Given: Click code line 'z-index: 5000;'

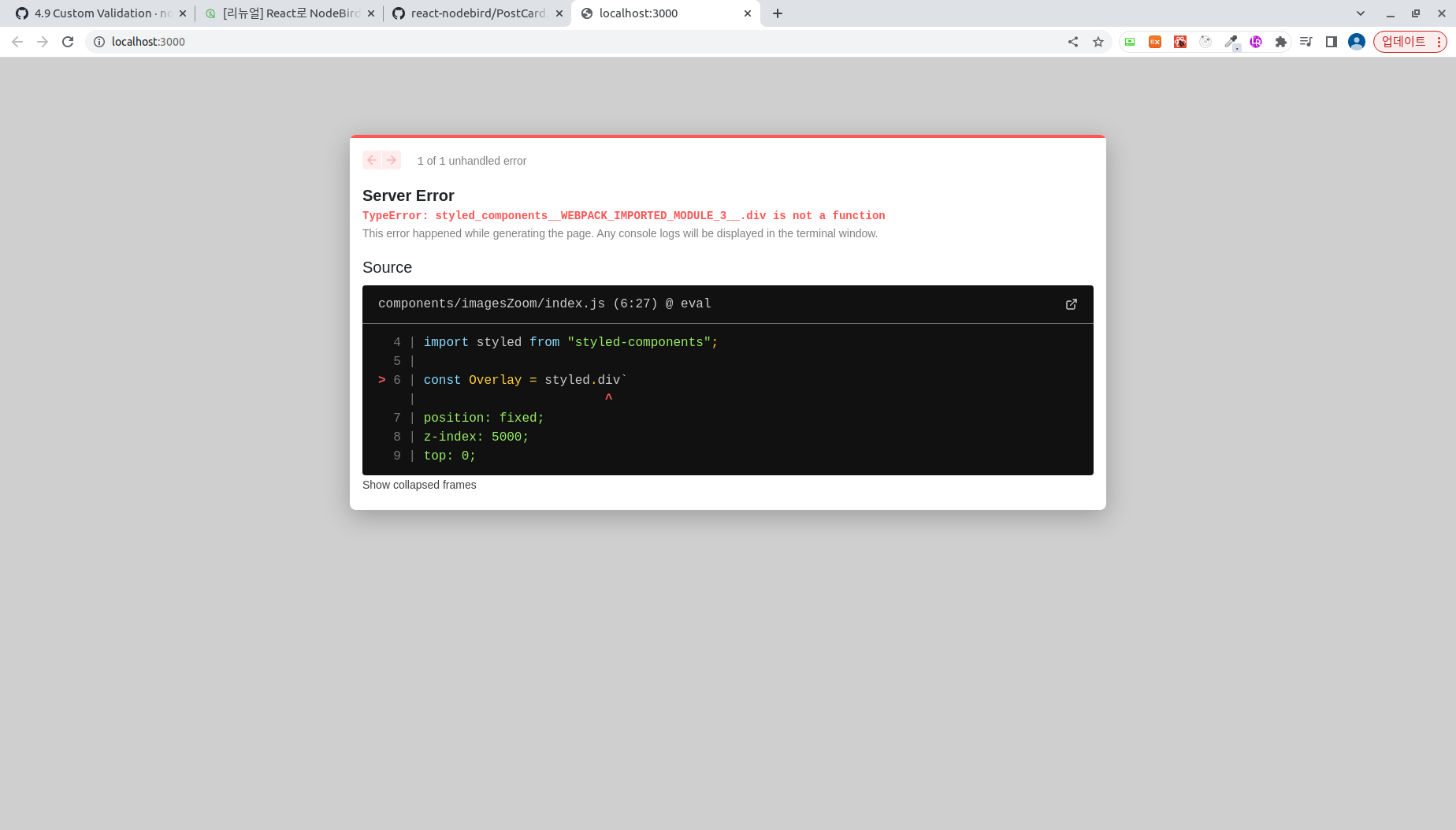Looking at the screenshot, I should 476,437.
